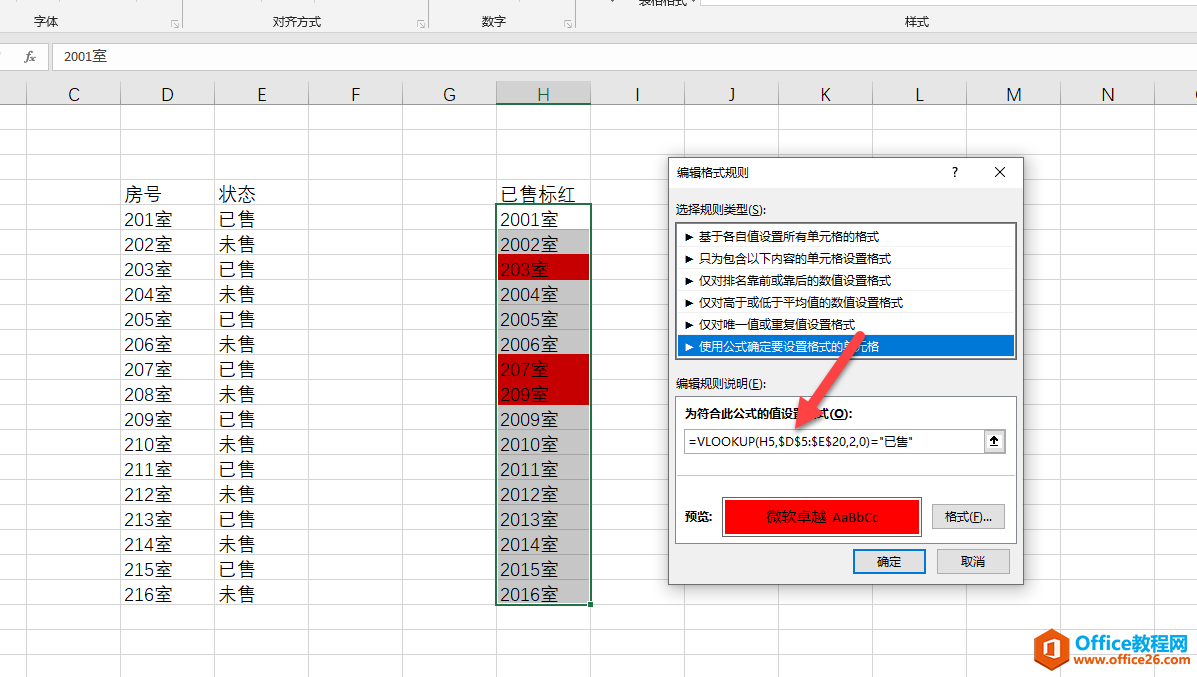Click the 确定 button

889,562
